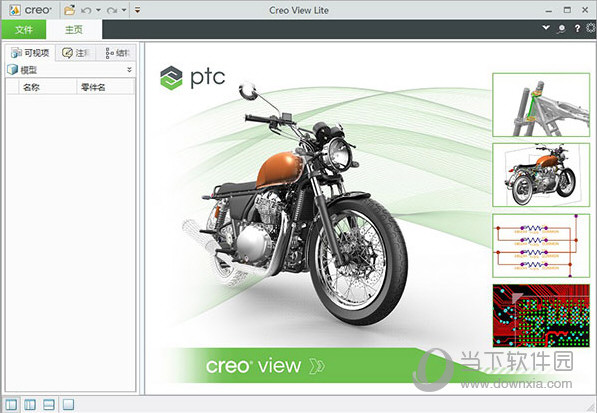Open the Customize Quick Access Toolbar dropdown

point(137,10)
